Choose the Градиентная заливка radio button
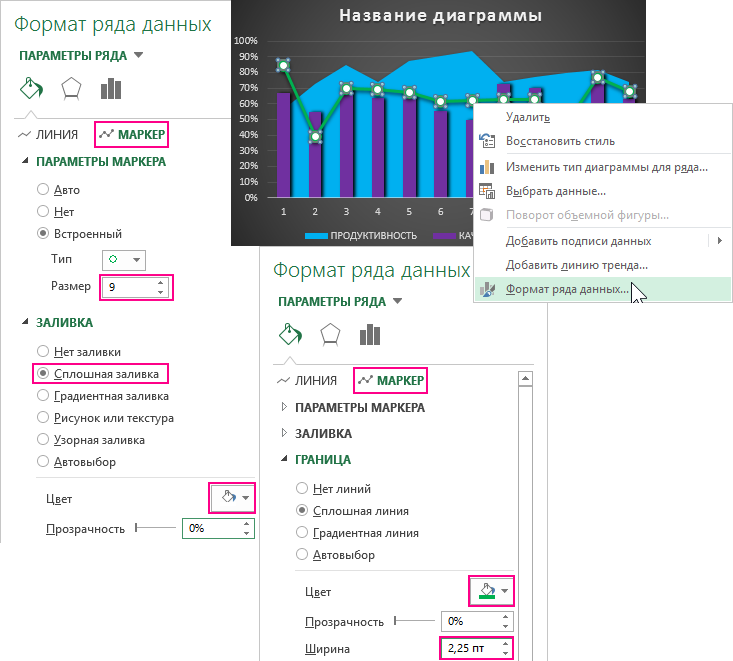Viewport: 733px width, 661px height. point(43,396)
